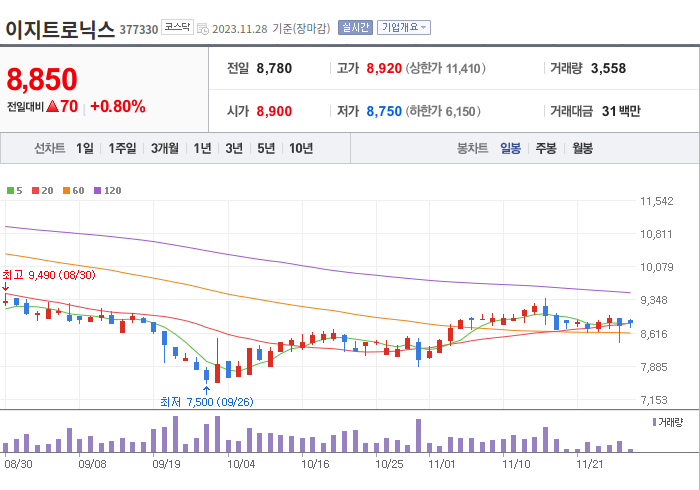Click the 저가 8,750 value

(x=384, y=111)
